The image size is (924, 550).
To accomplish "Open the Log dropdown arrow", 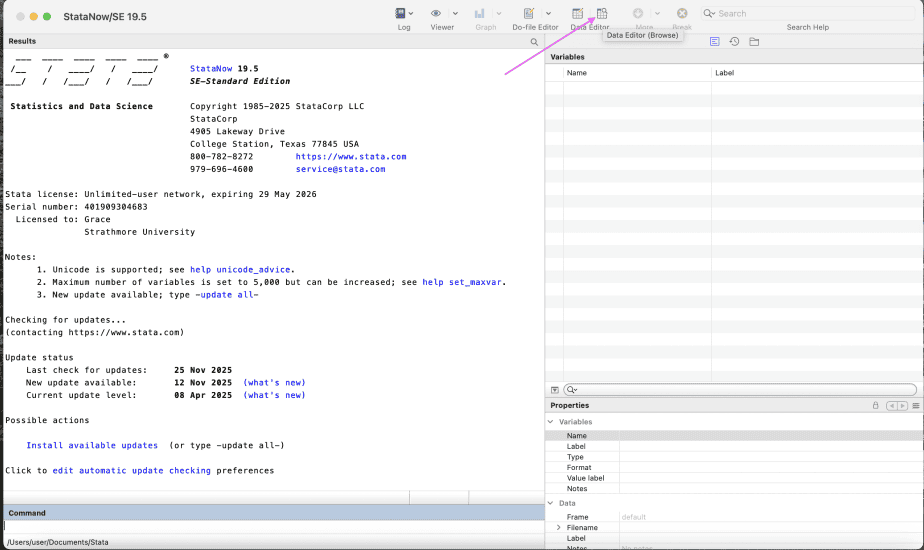I will 411,14.
